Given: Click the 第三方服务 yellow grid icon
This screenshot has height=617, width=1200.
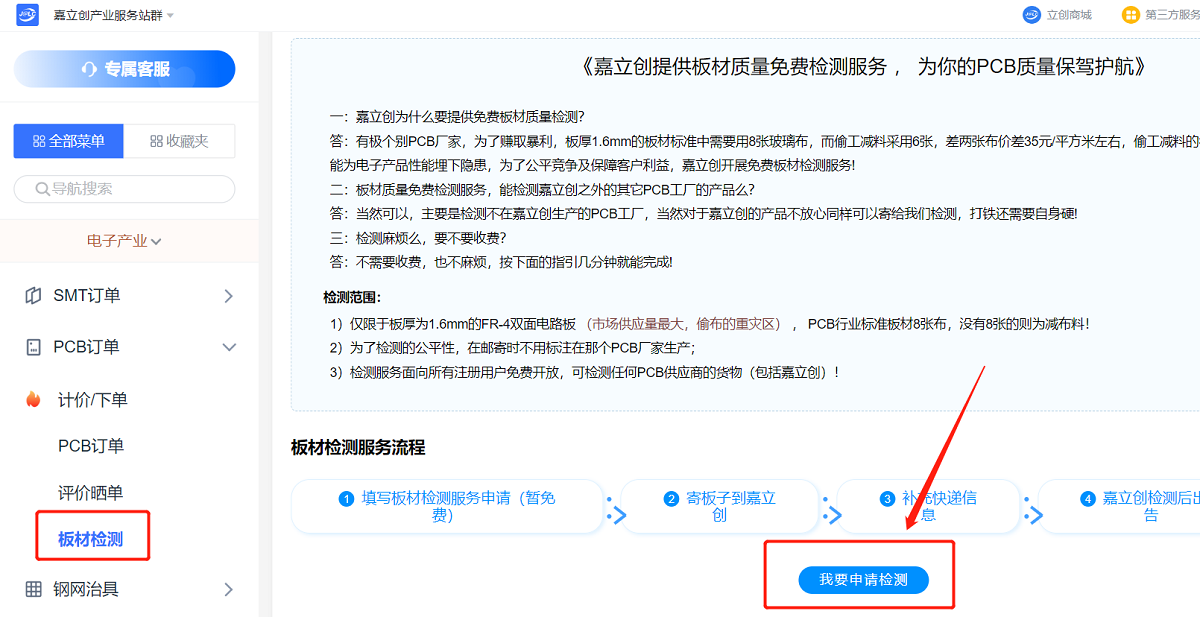Looking at the screenshot, I should pyautogui.click(x=1130, y=15).
